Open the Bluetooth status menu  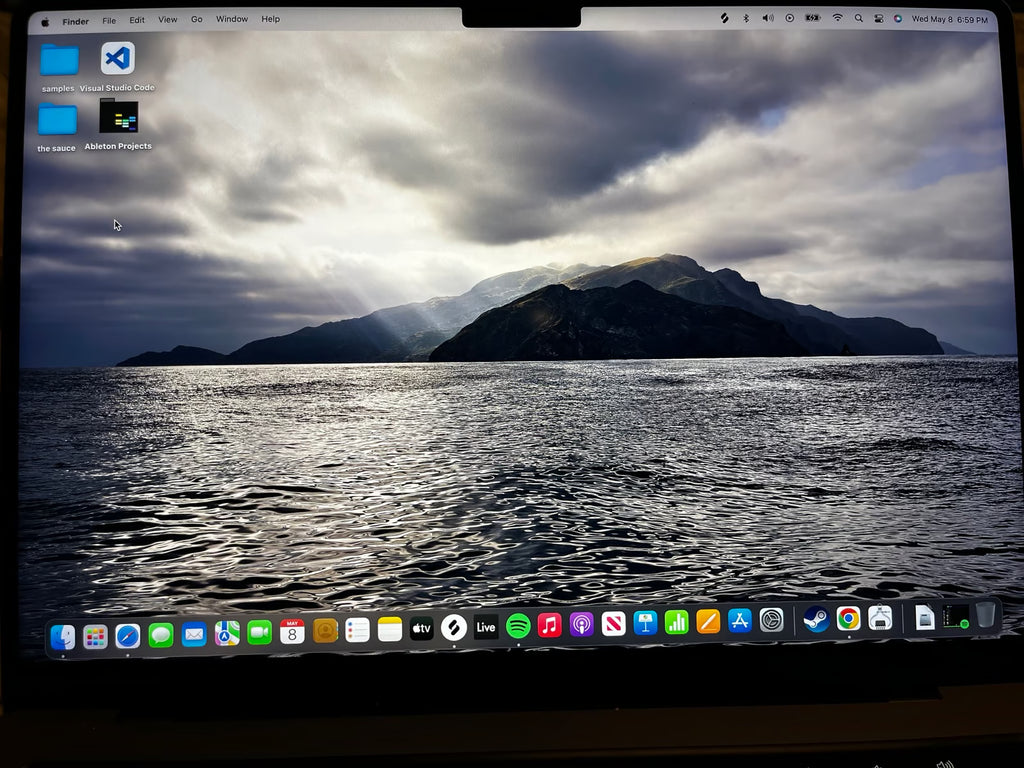[746, 18]
